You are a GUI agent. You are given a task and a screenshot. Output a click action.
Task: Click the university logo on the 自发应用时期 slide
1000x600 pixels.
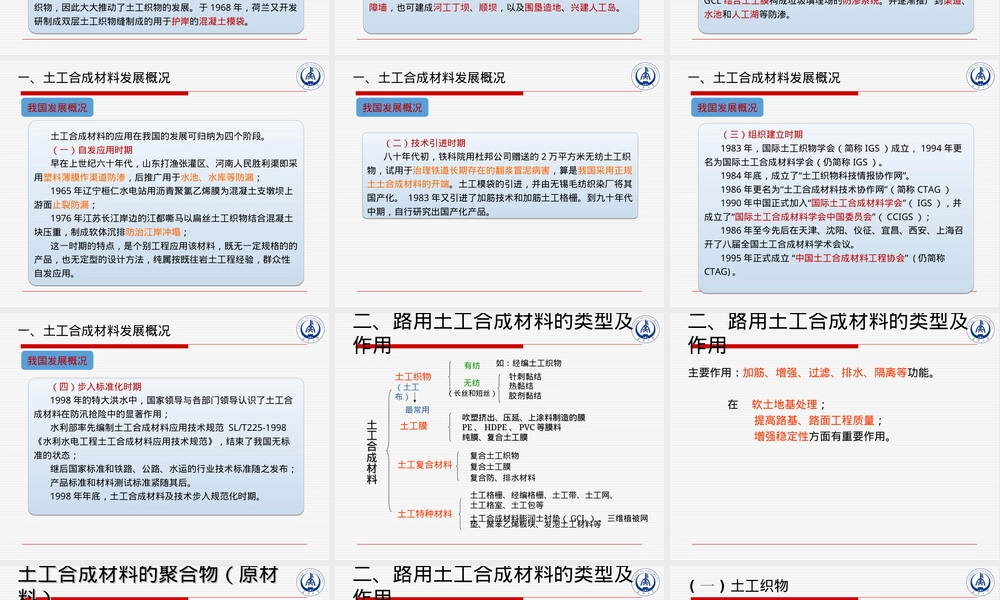[310, 77]
